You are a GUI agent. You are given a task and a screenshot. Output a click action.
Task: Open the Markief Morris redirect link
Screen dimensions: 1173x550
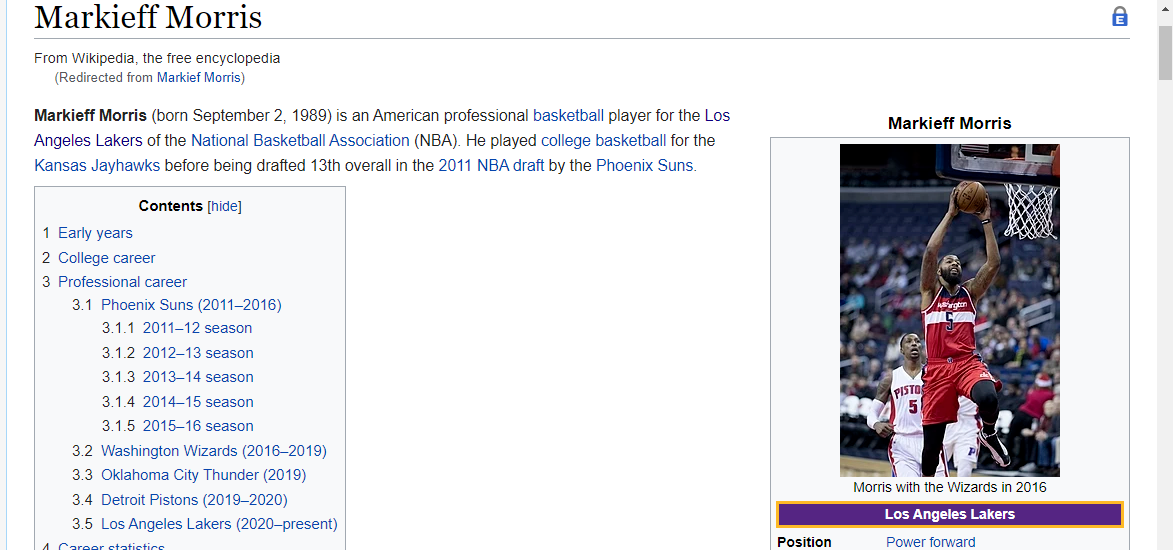pyautogui.click(x=198, y=77)
